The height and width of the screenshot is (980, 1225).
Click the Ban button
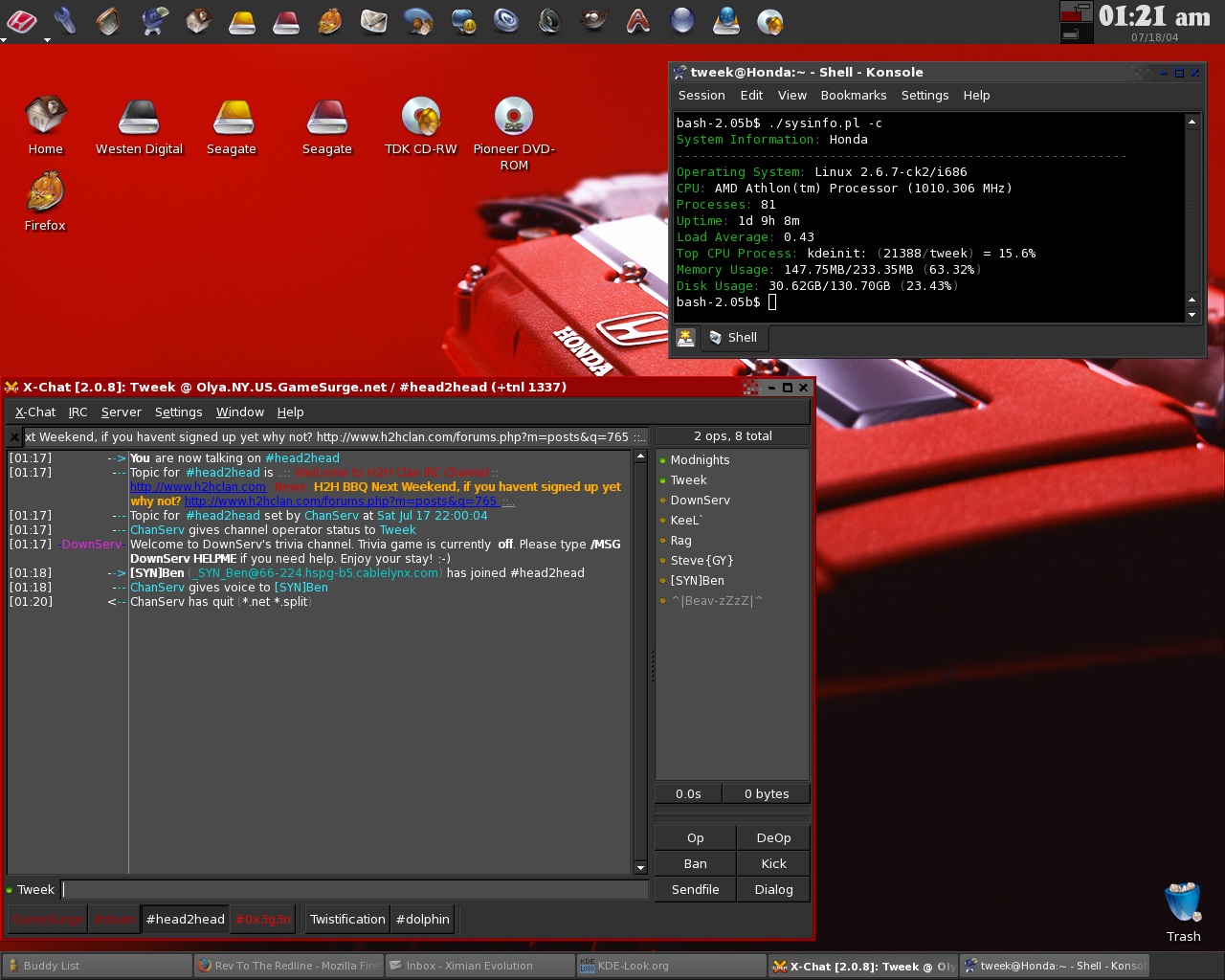696,864
